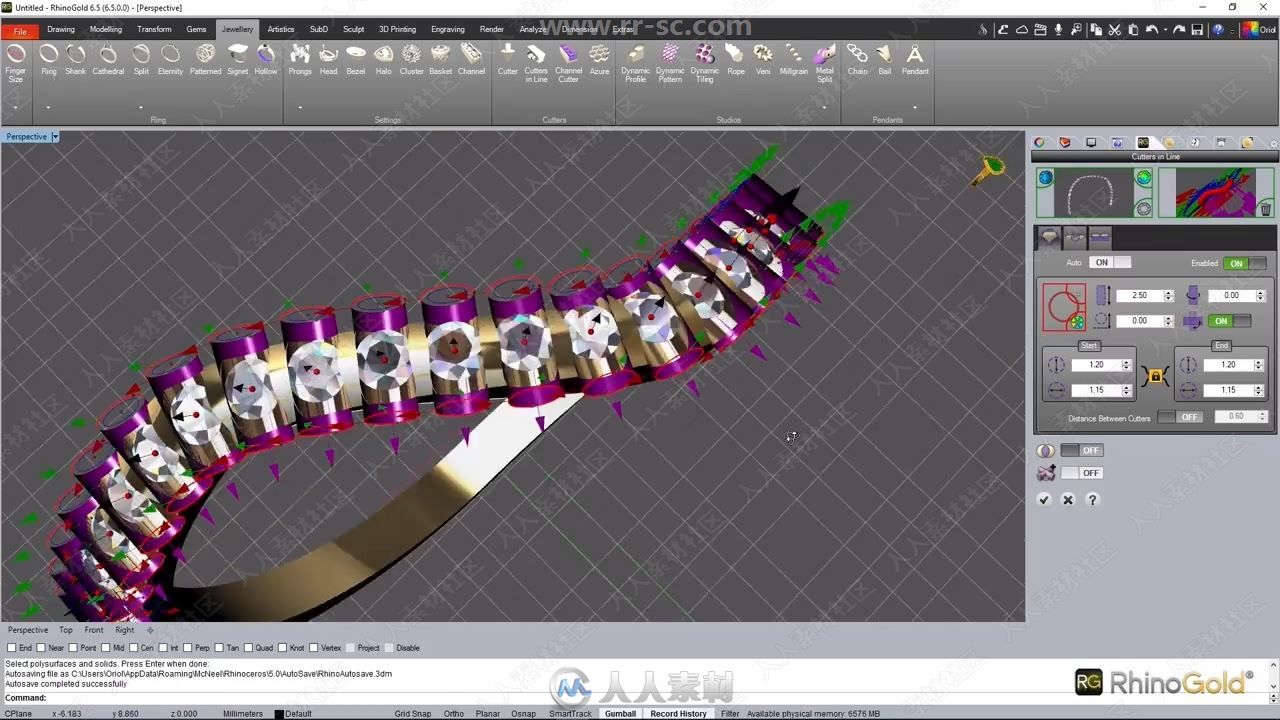The height and width of the screenshot is (720, 1280).
Task: Select the Basket setting tool
Action: (x=441, y=60)
